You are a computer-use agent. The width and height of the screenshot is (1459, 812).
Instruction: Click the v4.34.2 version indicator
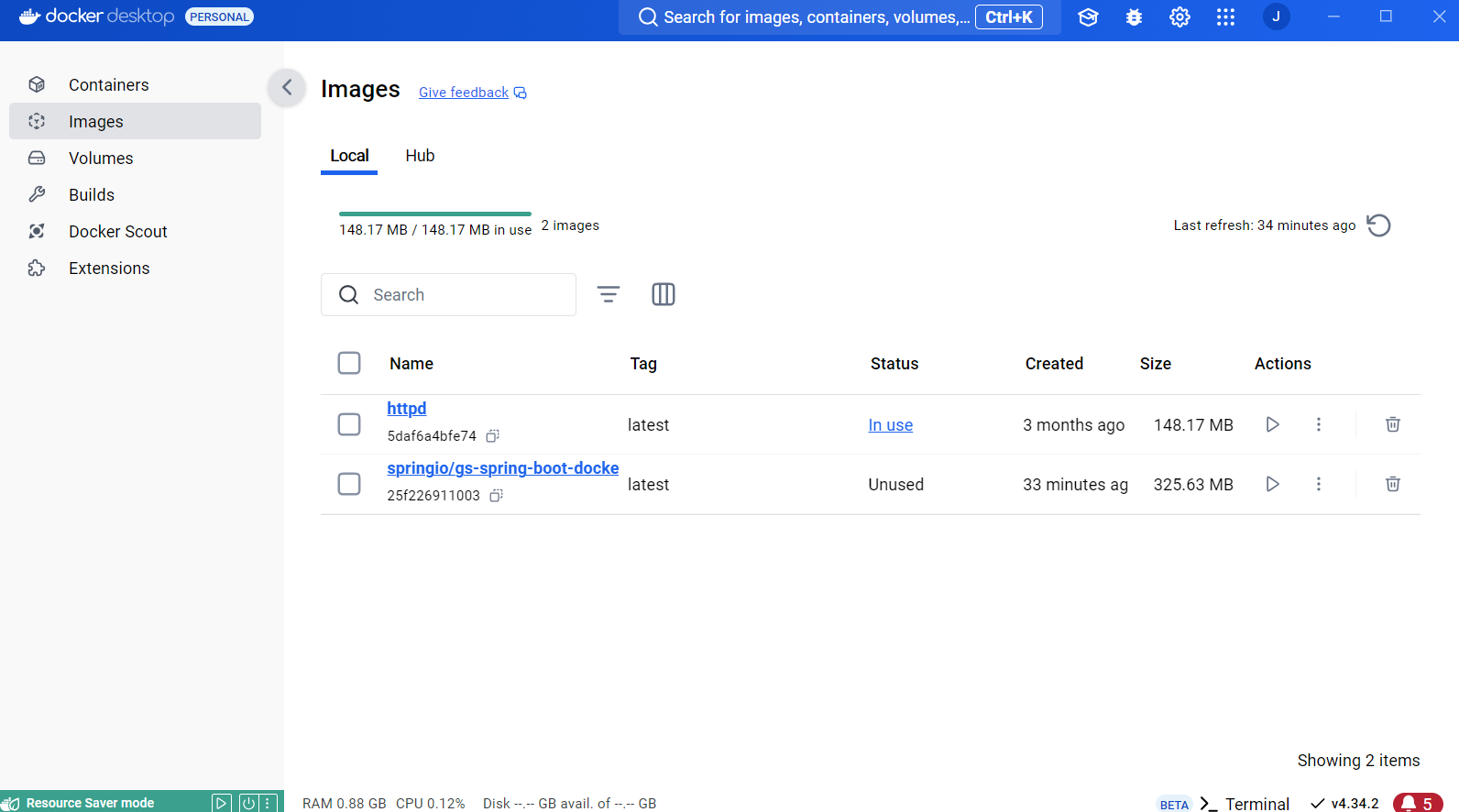[1344, 804]
